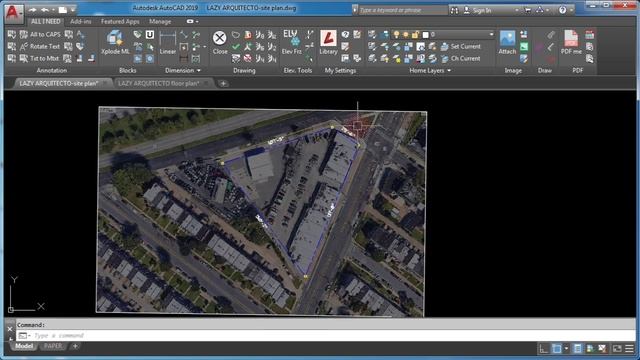Open the Add-ins ribbon tab
The image size is (640, 360).
point(81,21)
